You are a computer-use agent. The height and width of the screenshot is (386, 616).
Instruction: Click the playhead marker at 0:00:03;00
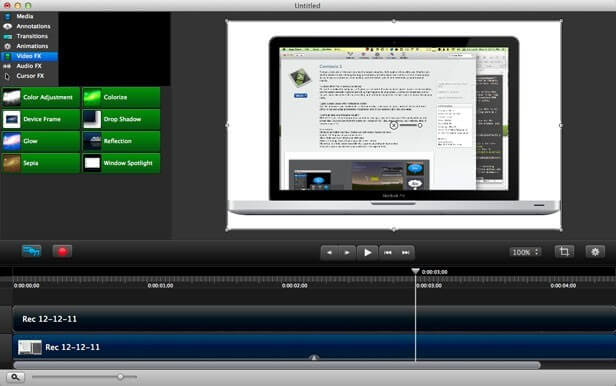pyautogui.click(x=415, y=271)
